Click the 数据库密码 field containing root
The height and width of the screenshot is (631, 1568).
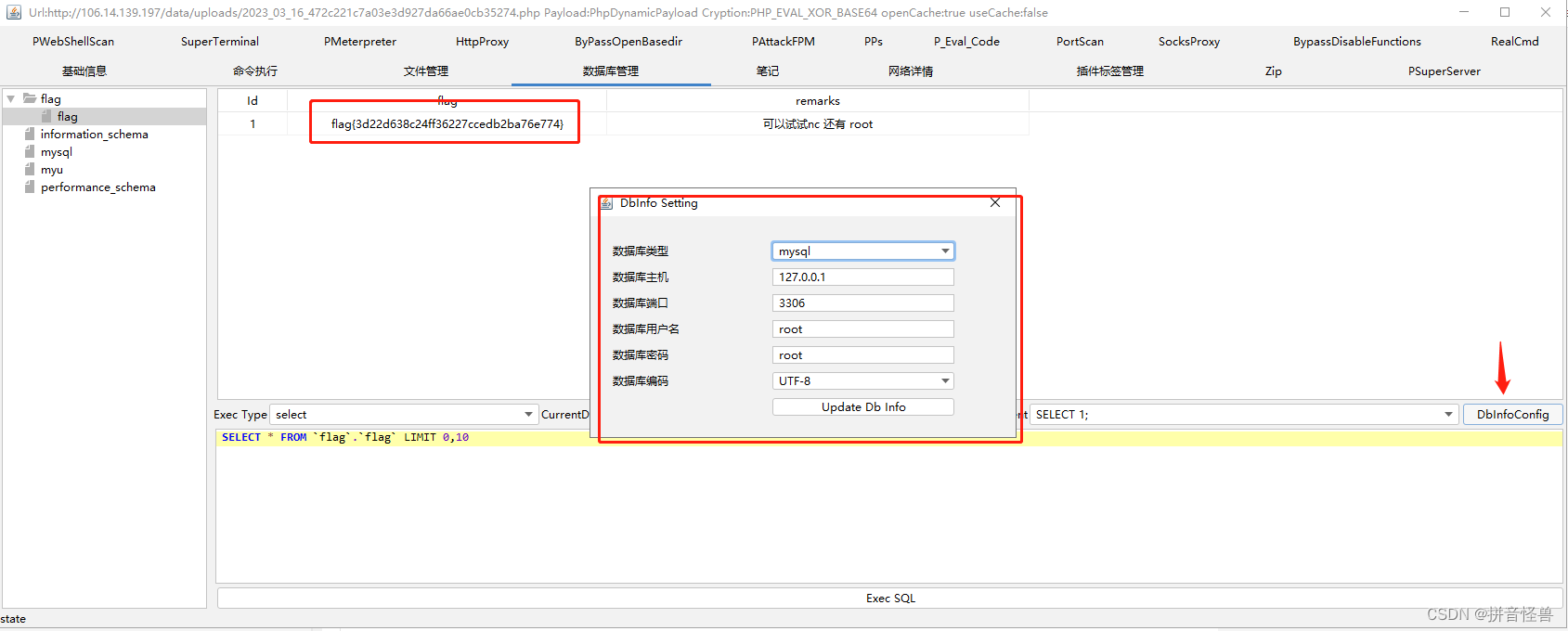[x=863, y=355]
